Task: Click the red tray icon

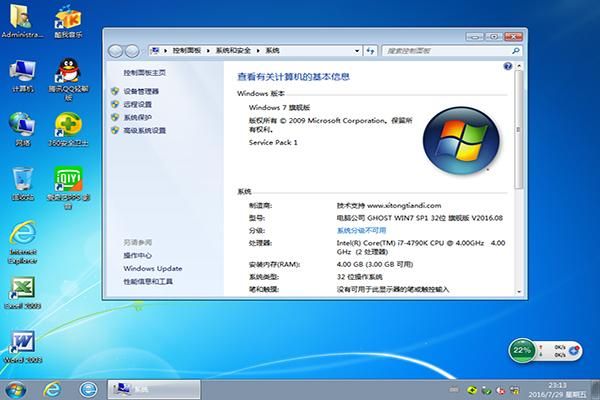Action: click(x=501, y=390)
